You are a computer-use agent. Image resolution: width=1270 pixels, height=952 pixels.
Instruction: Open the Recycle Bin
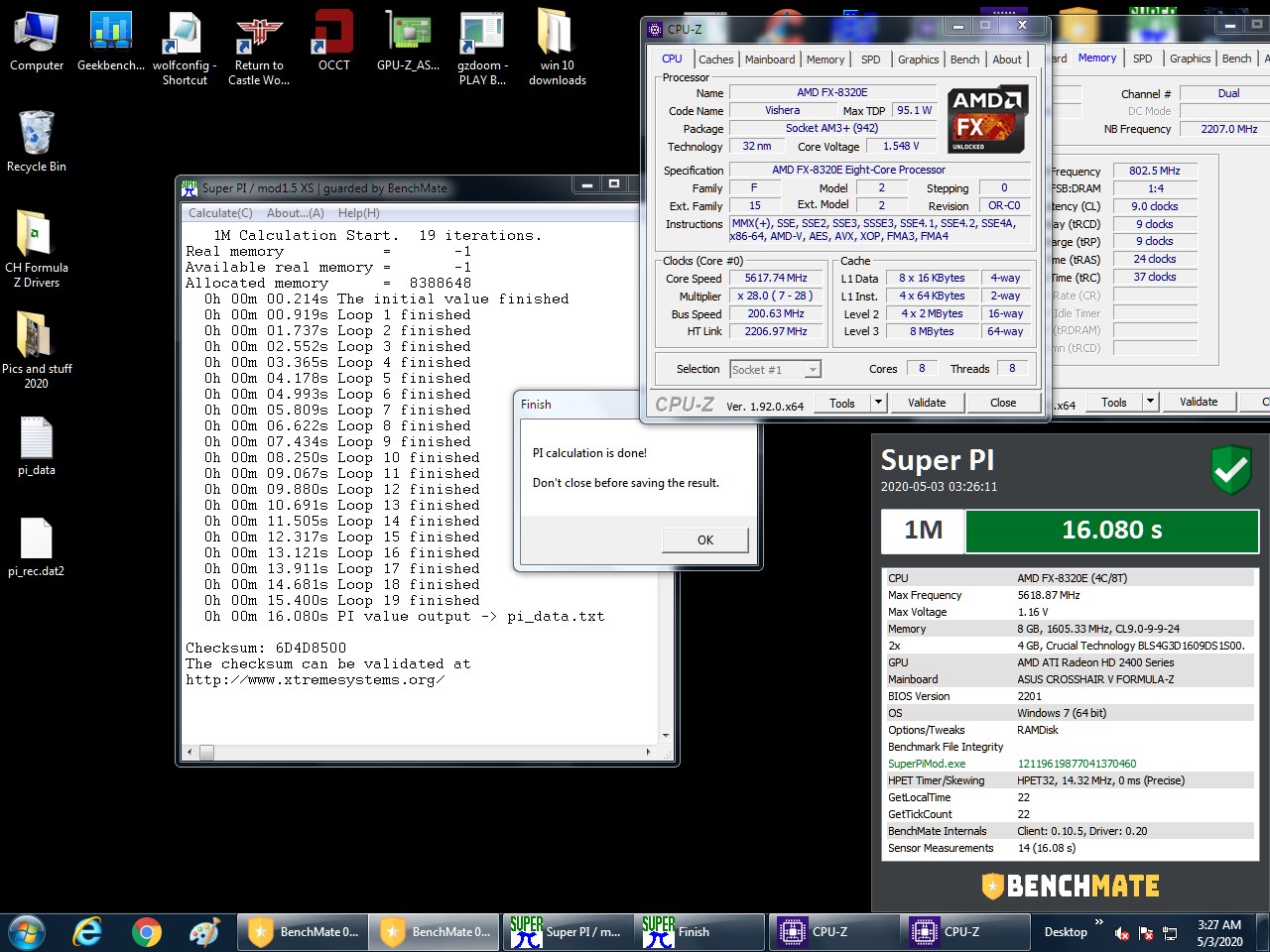pos(37,141)
